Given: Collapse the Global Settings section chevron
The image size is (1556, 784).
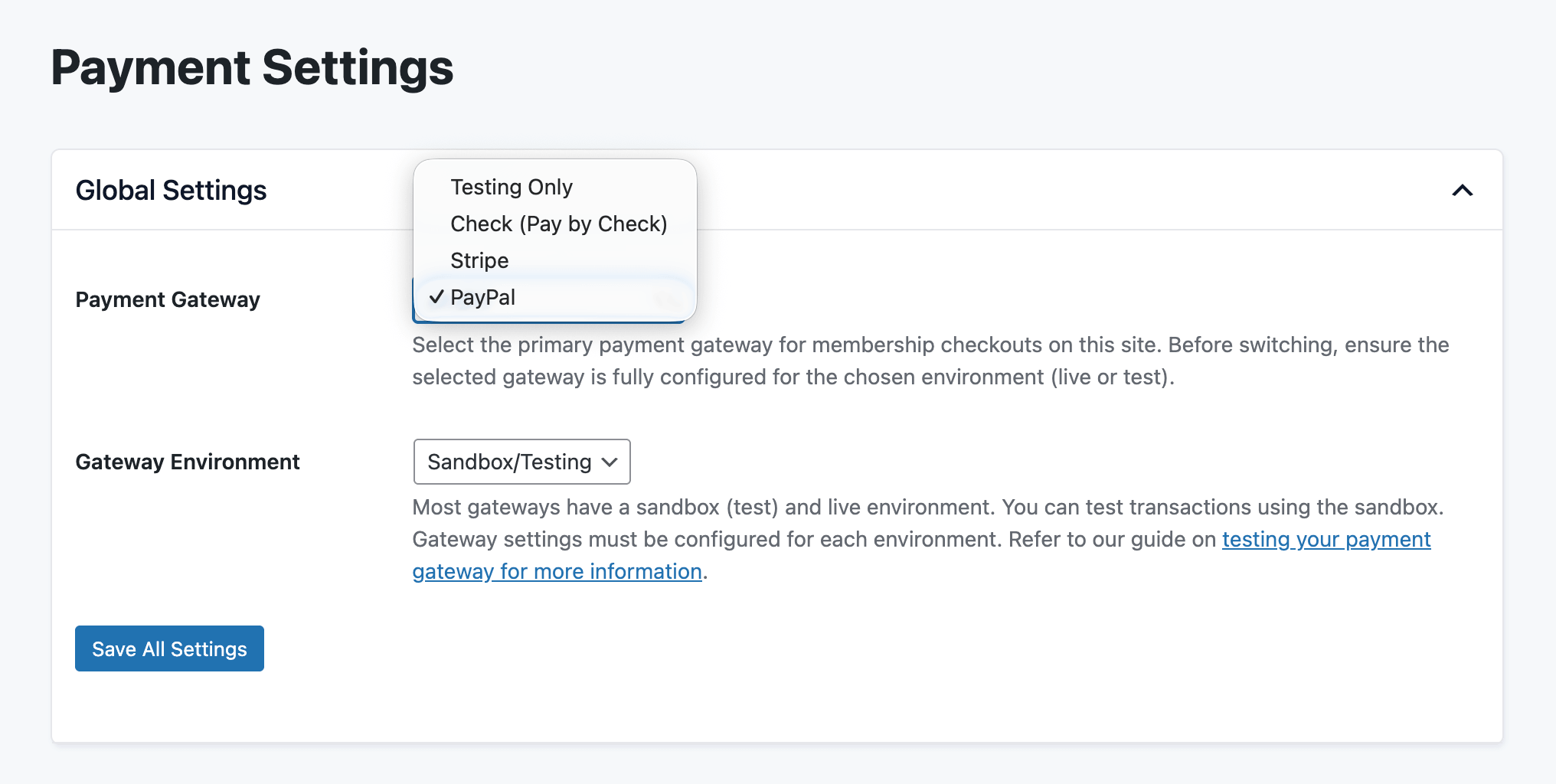Looking at the screenshot, I should click(x=1463, y=190).
